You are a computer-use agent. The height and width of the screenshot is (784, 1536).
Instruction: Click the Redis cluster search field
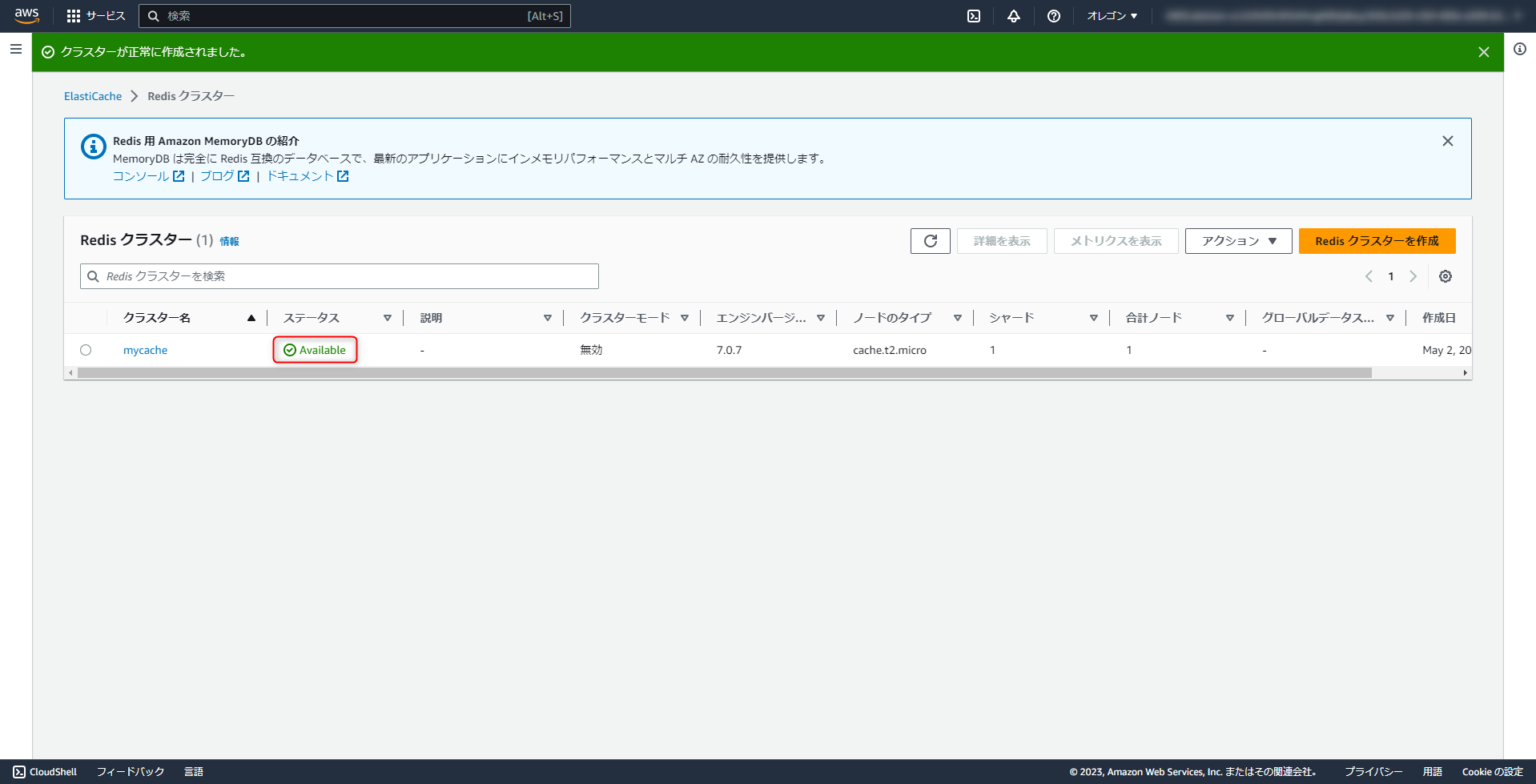(x=339, y=276)
